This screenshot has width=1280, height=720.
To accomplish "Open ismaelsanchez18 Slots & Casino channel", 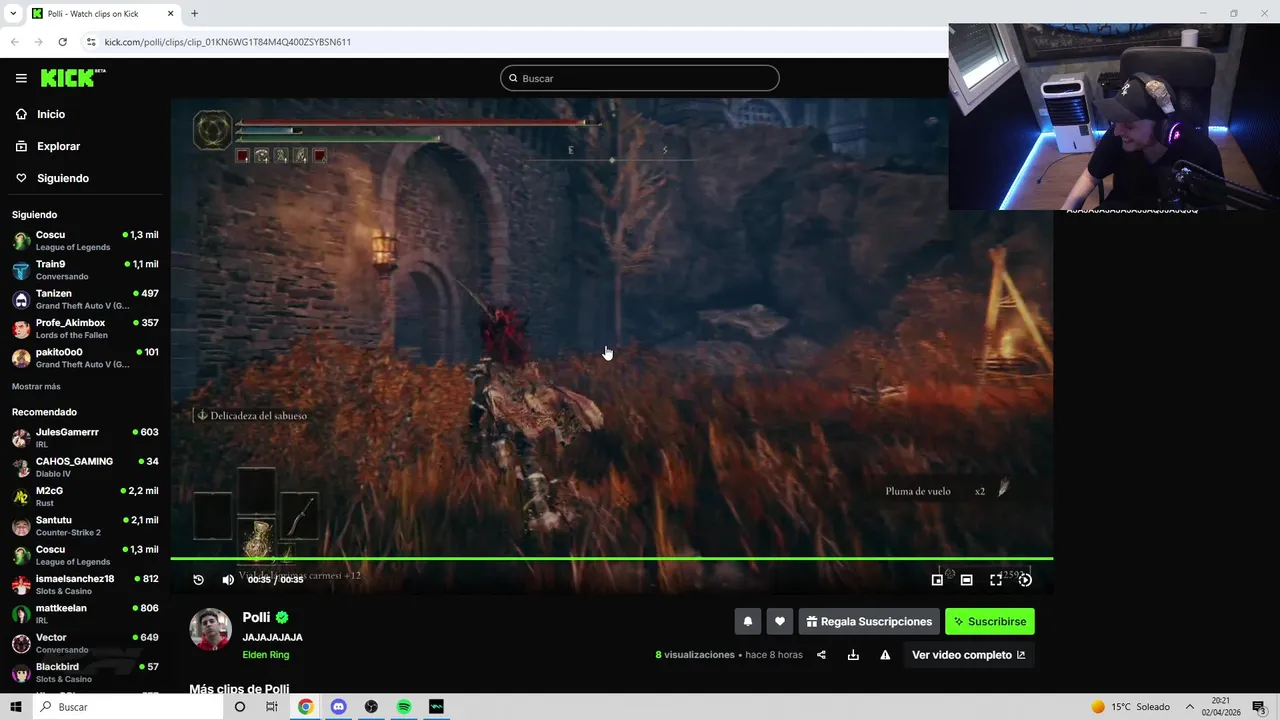I will pyautogui.click(x=85, y=585).
